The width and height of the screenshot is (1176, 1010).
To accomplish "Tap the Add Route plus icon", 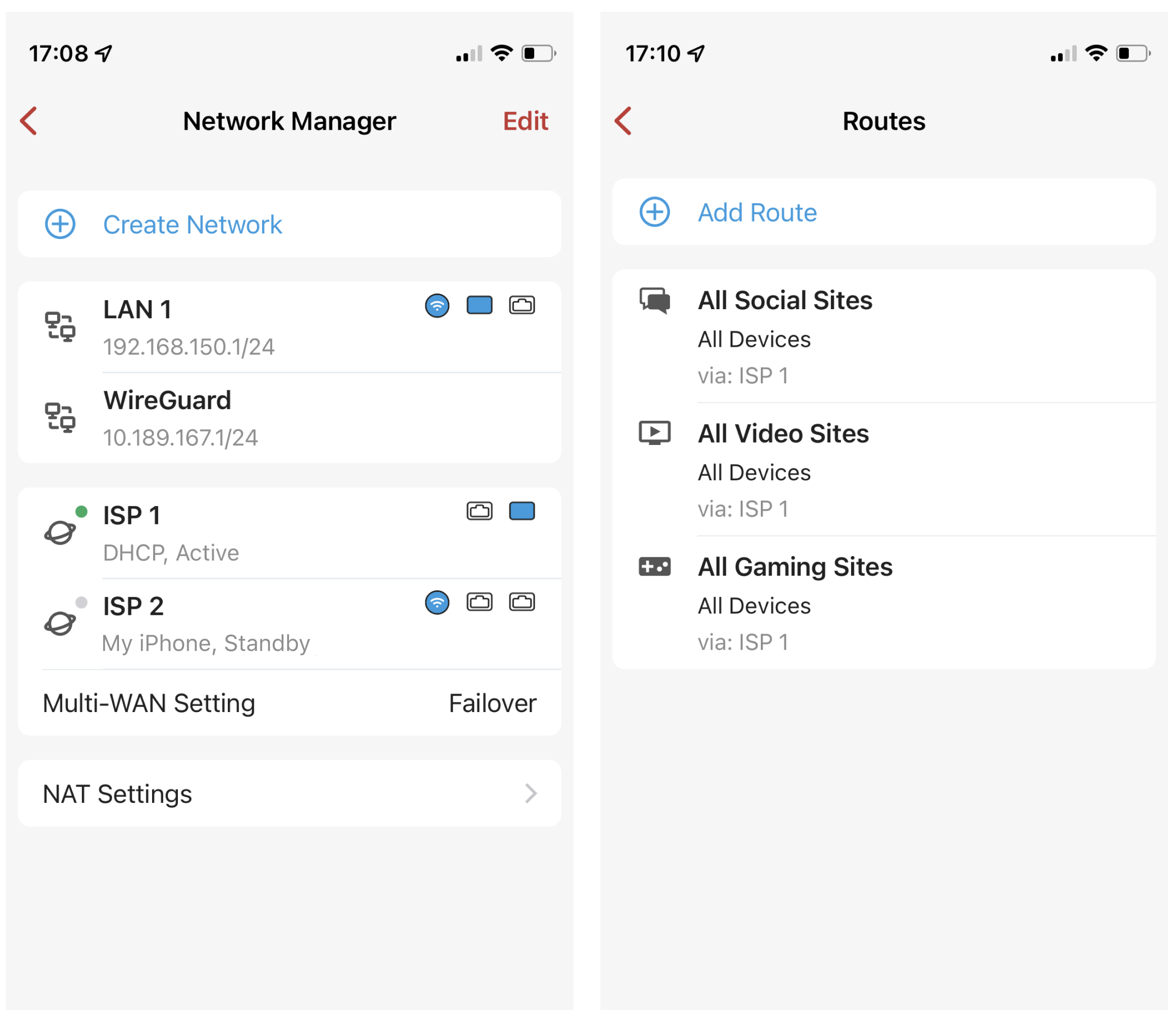I will point(654,212).
